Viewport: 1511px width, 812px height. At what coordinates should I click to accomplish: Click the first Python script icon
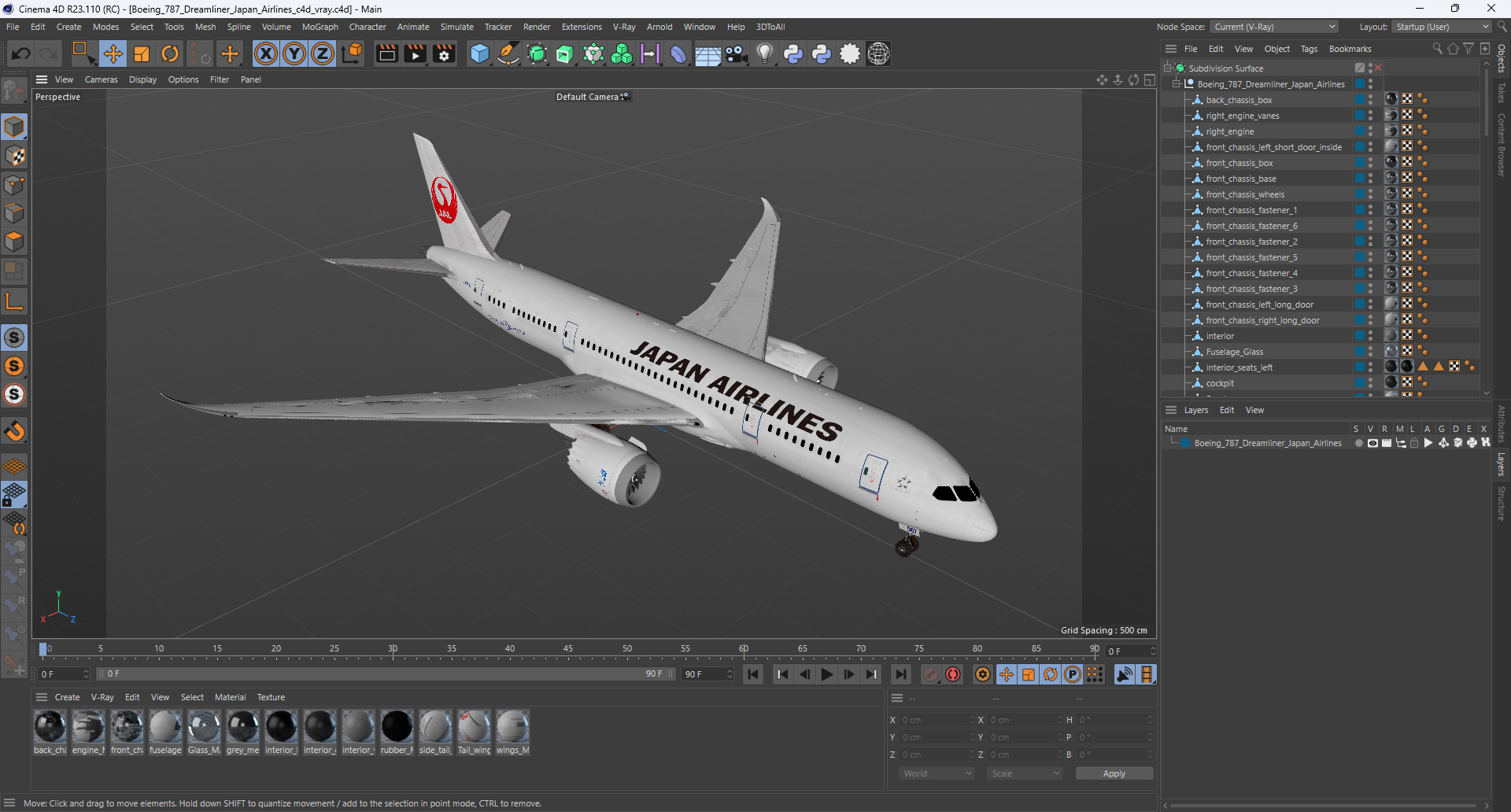(x=793, y=54)
